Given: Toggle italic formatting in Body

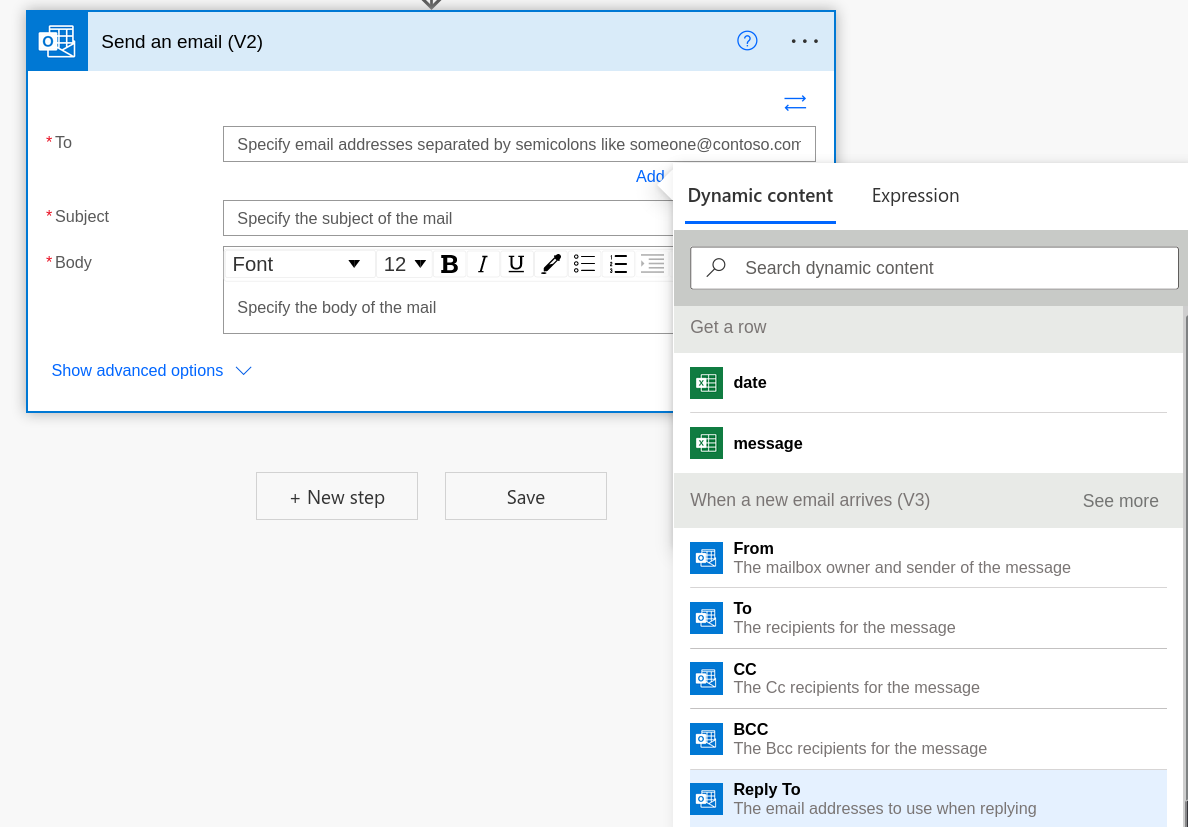Looking at the screenshot, I should [x=482, y=264].
